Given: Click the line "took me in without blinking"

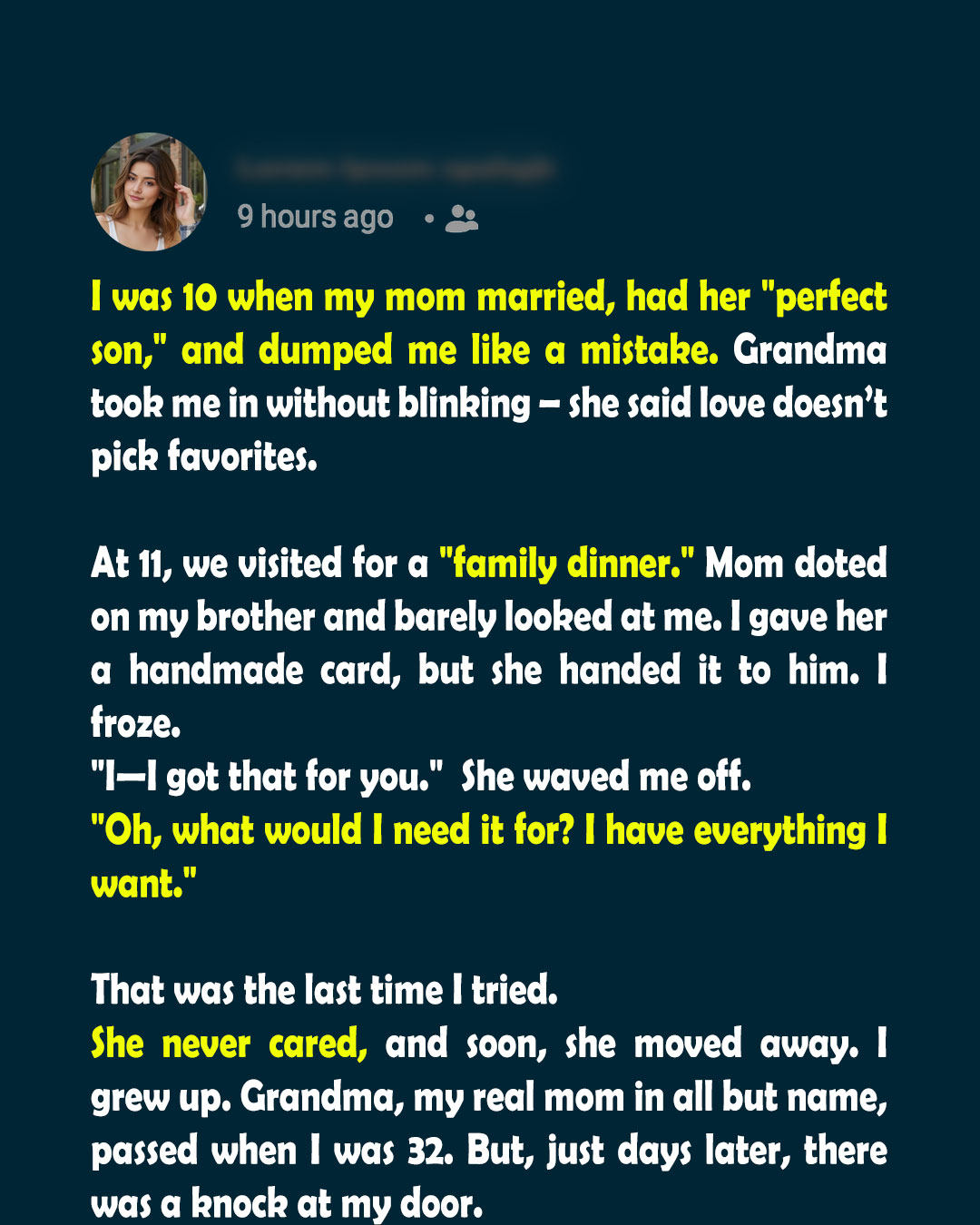Looking at the screenshot, I should point(310,404).
